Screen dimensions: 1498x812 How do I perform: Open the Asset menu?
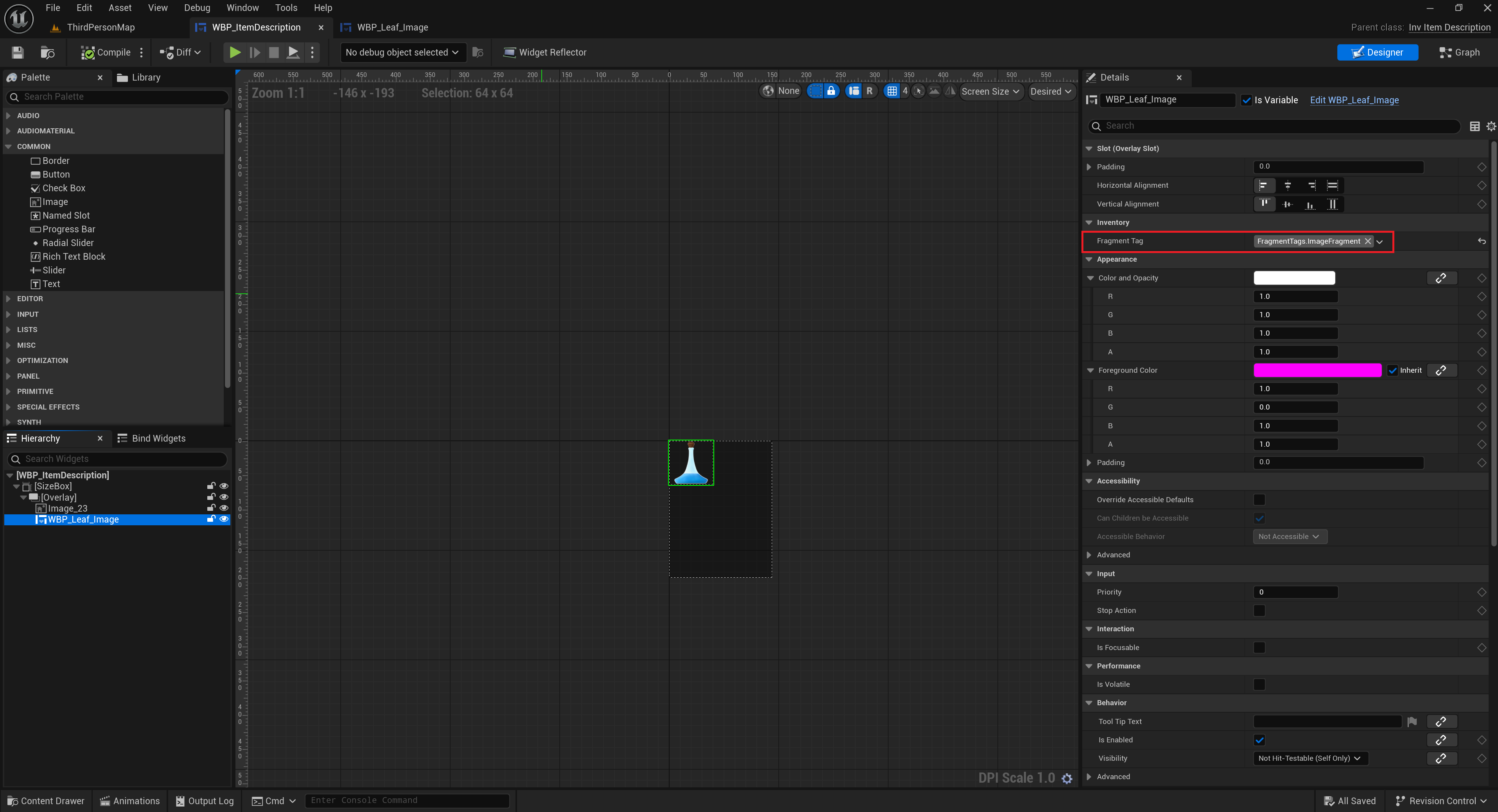120,7
